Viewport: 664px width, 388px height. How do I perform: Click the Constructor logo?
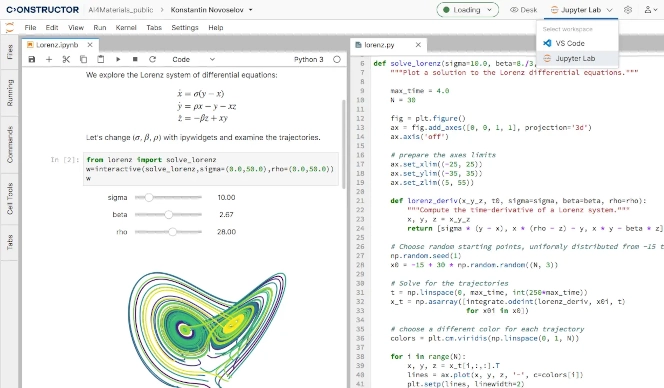(x=42, y=10)
